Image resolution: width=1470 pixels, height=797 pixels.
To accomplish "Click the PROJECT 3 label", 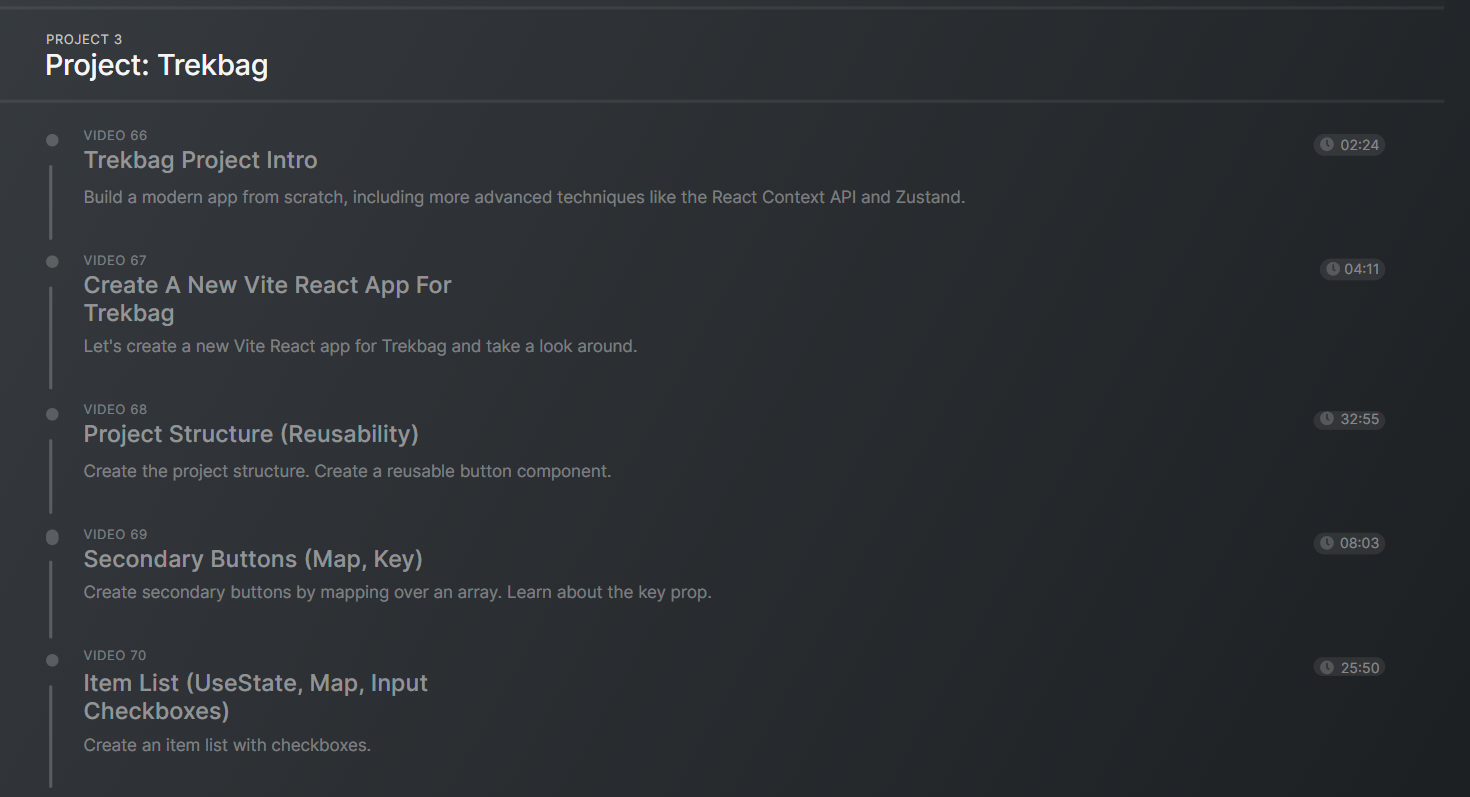I will (x=84, y=40).
